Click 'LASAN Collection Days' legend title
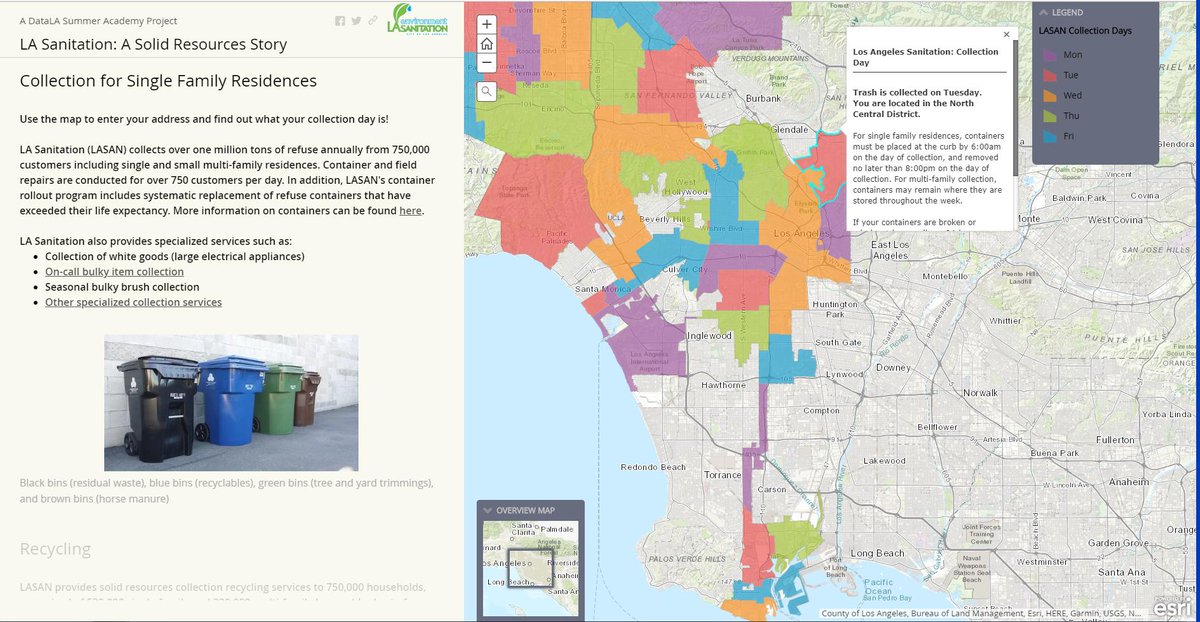Image resolution: width=1200 pixels, height=622 pixels. tap(1085, 31)
